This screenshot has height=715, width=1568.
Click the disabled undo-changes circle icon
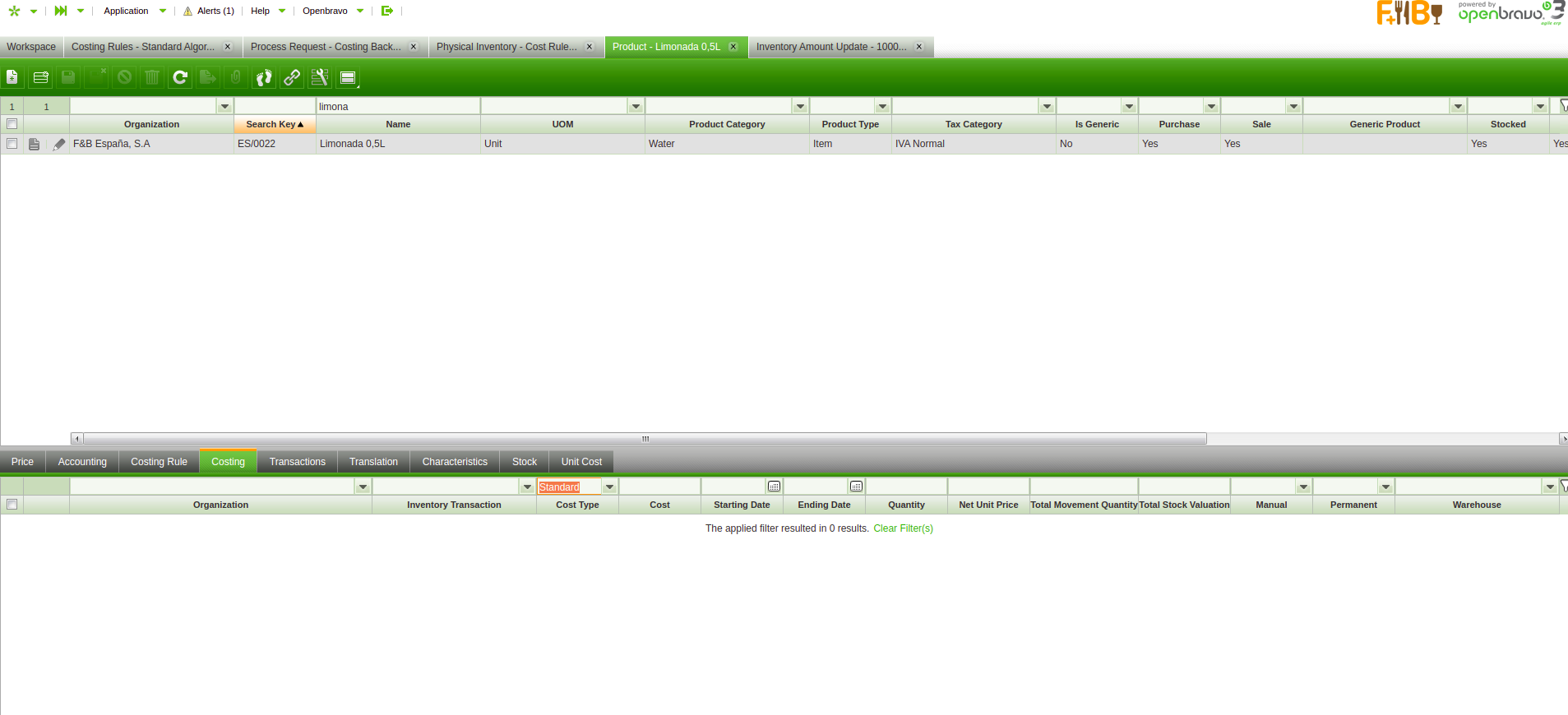[124, 77]
